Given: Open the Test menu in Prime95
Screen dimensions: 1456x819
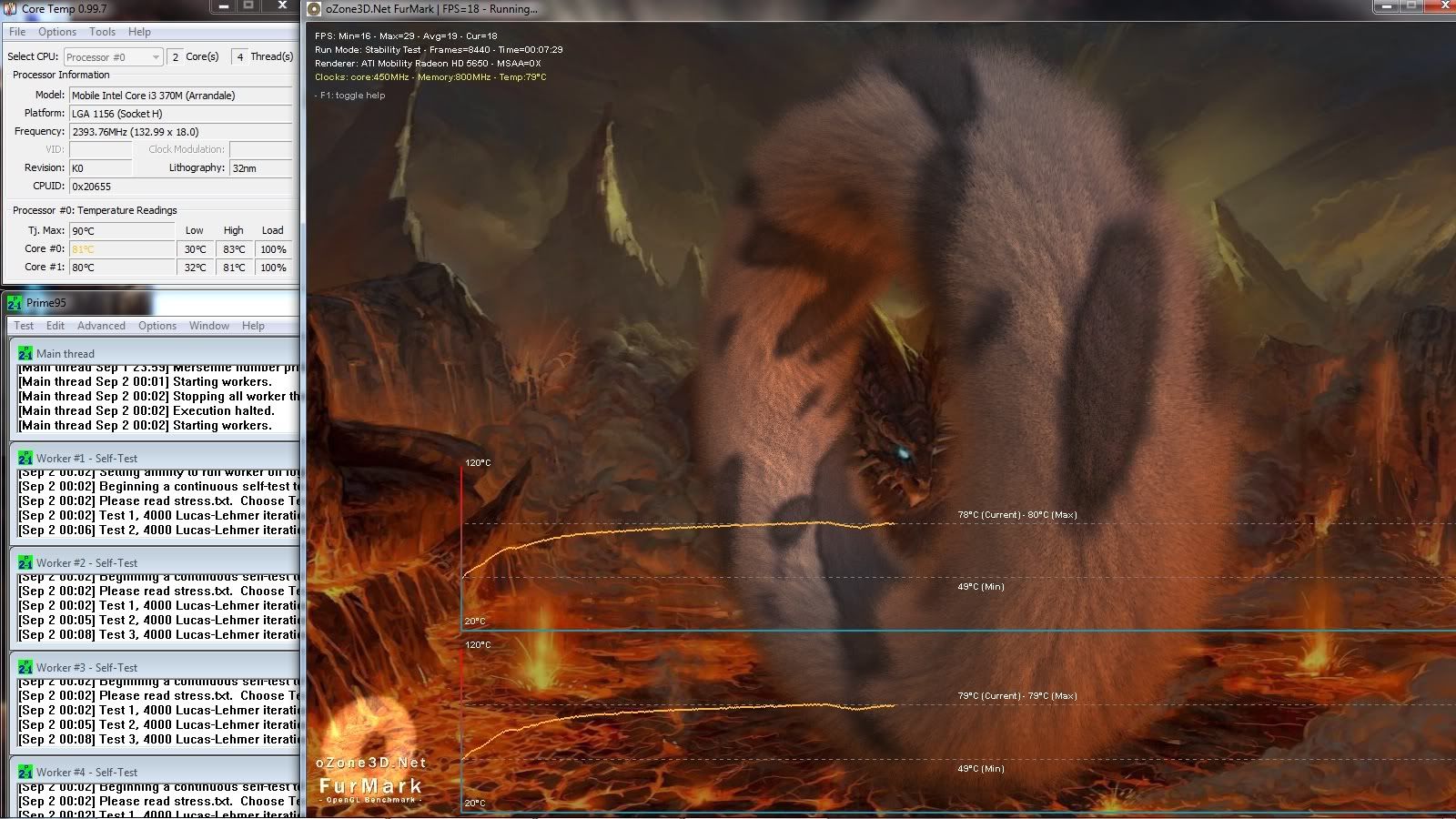Looking at the screenshot, I should 24,326.
